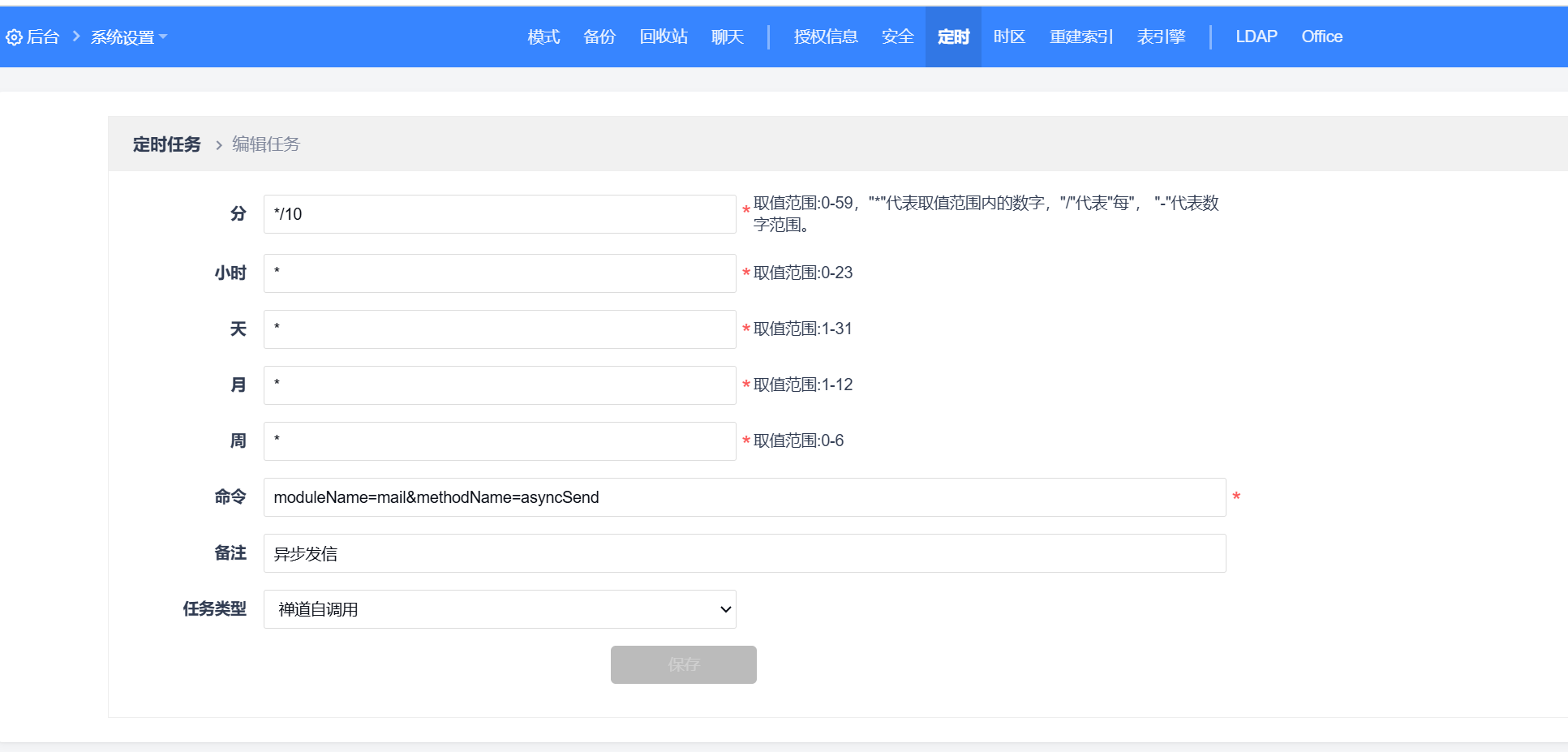This screenshot has width=1568, height=752.
Task: Expand the 系统设置 dropdown menu
Action: (128, 37)
